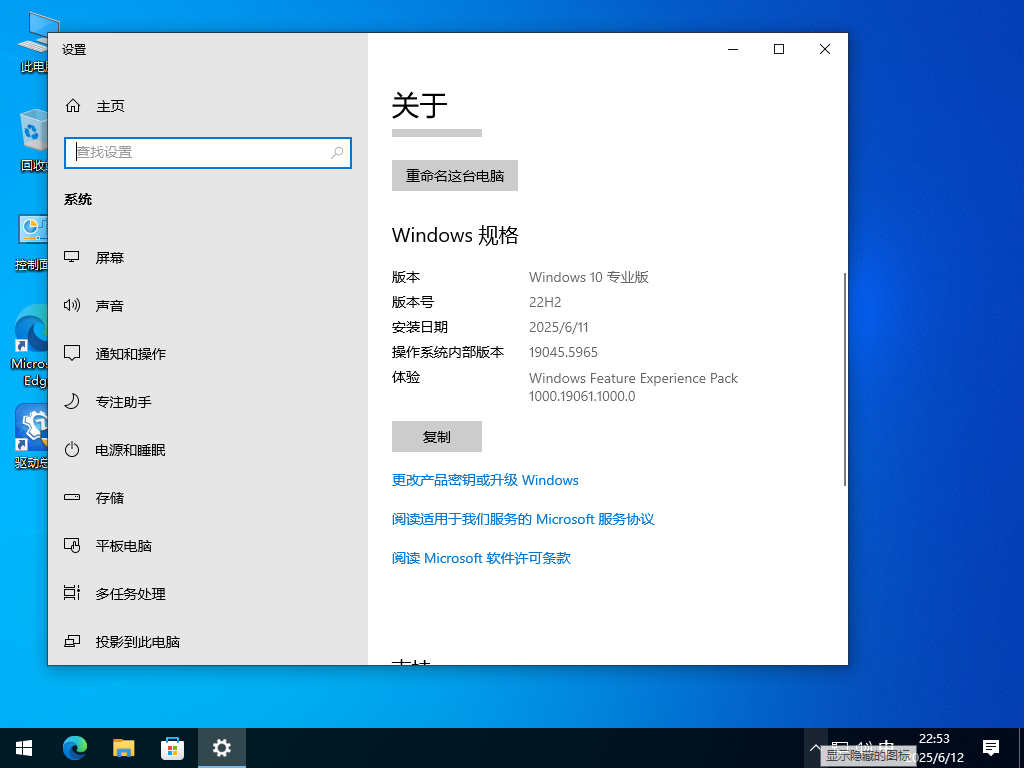The image size is (1024, 768).
Task: Close the 设置 window
Action: [x=825, y=50]
